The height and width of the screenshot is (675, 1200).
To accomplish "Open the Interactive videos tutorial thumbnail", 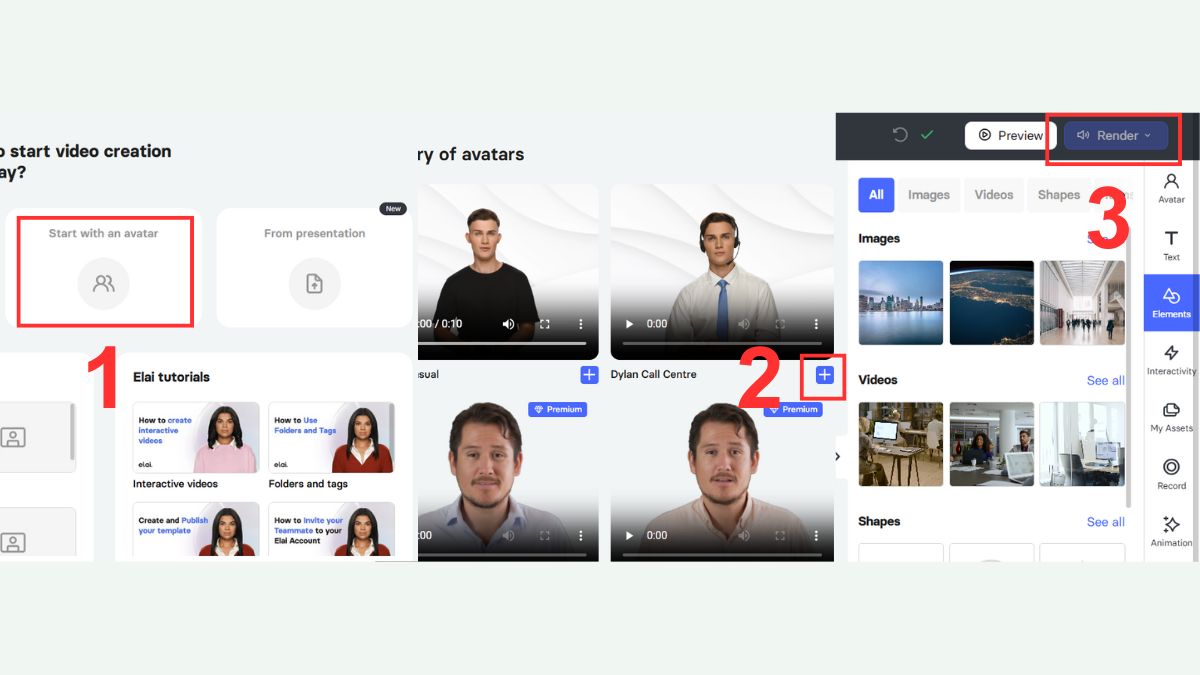I will 196,437.
